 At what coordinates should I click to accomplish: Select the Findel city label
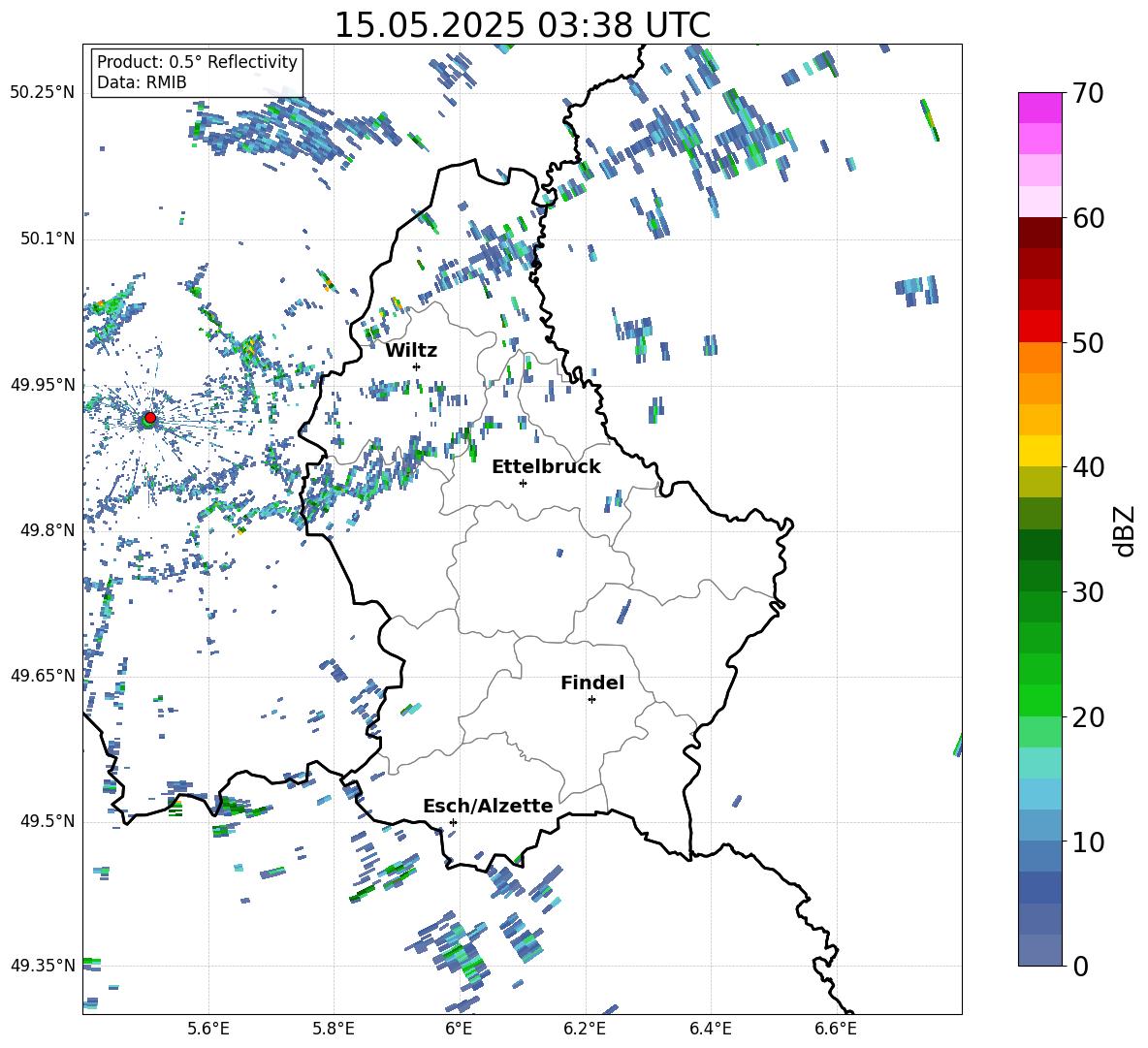(592, 683)
